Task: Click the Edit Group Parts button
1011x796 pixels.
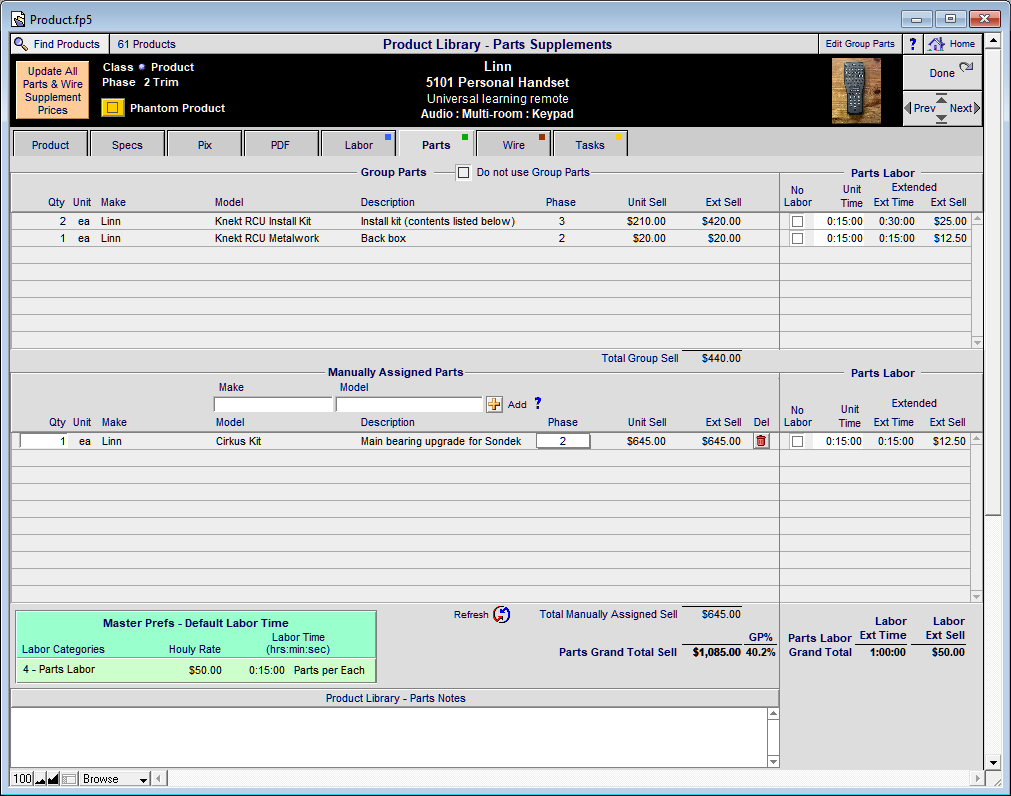Action: [859, 44]
